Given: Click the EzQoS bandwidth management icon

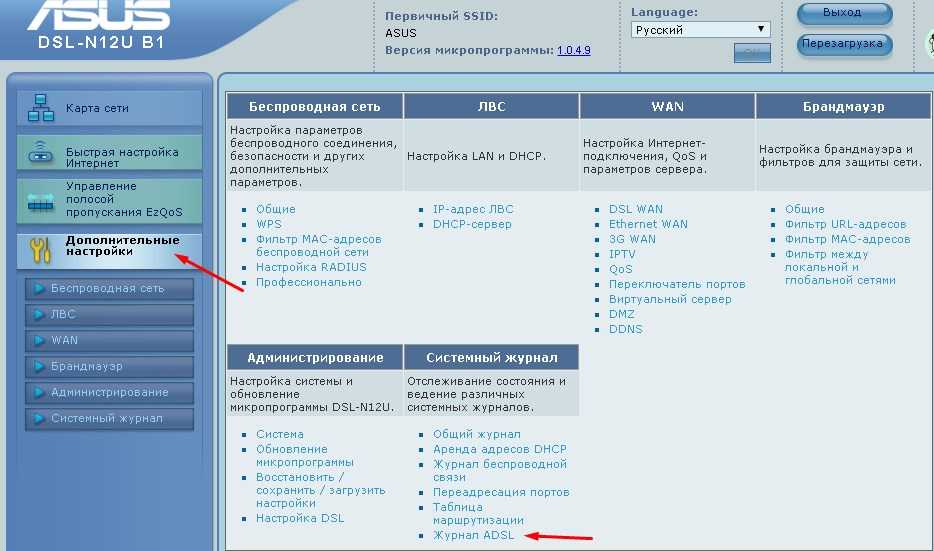Looking at the screenshot, I should (41, 202).
